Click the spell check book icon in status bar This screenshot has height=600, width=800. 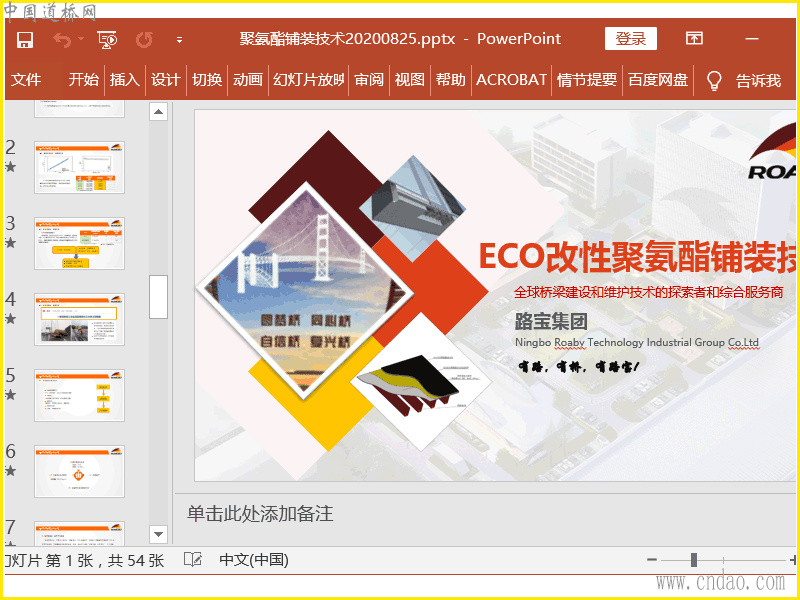pyautogui.click(x=193, y=560)
